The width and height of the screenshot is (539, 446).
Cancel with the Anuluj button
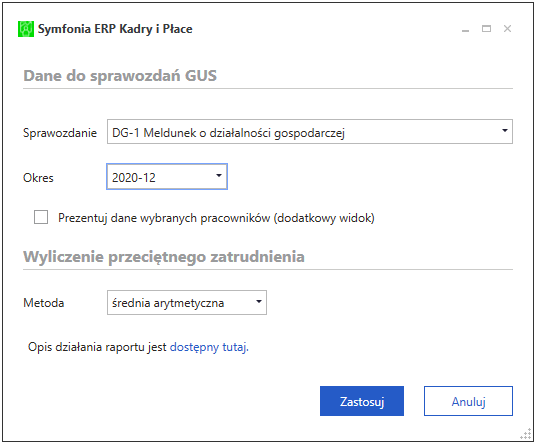[468, 401]
